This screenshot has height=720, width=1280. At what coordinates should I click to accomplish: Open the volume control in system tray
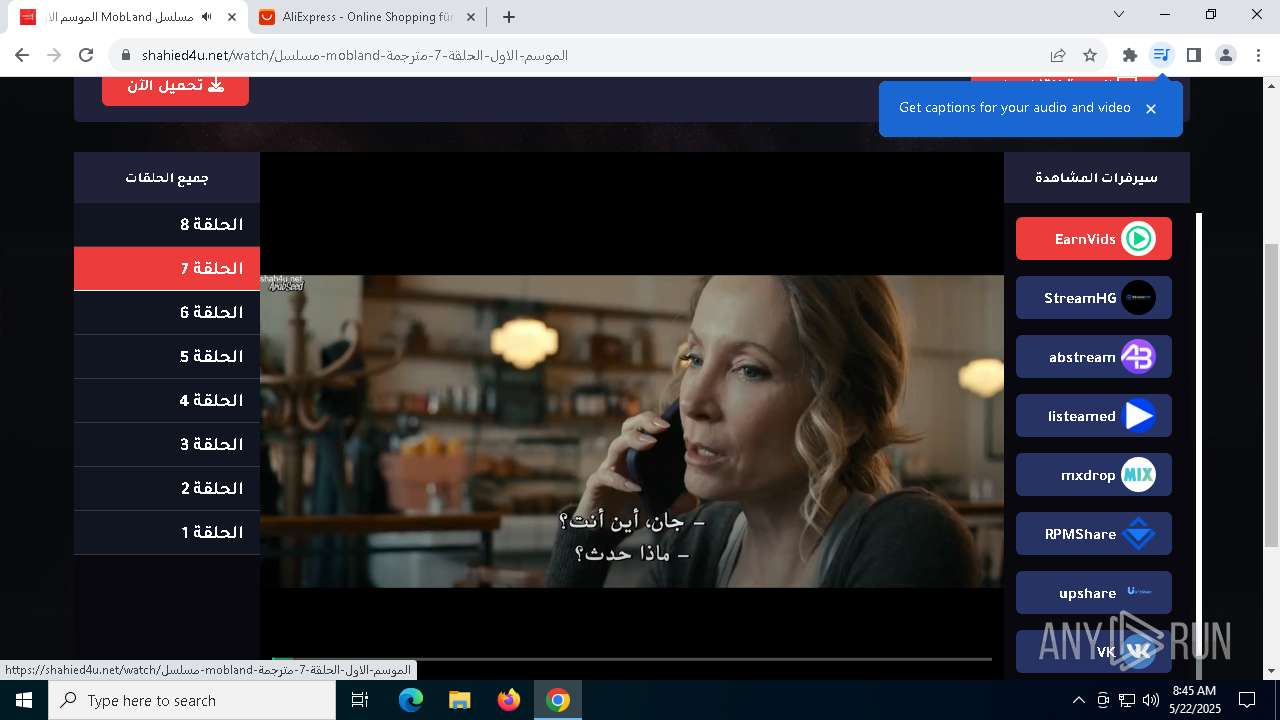pyautogui.click(x=1151, y=700)
